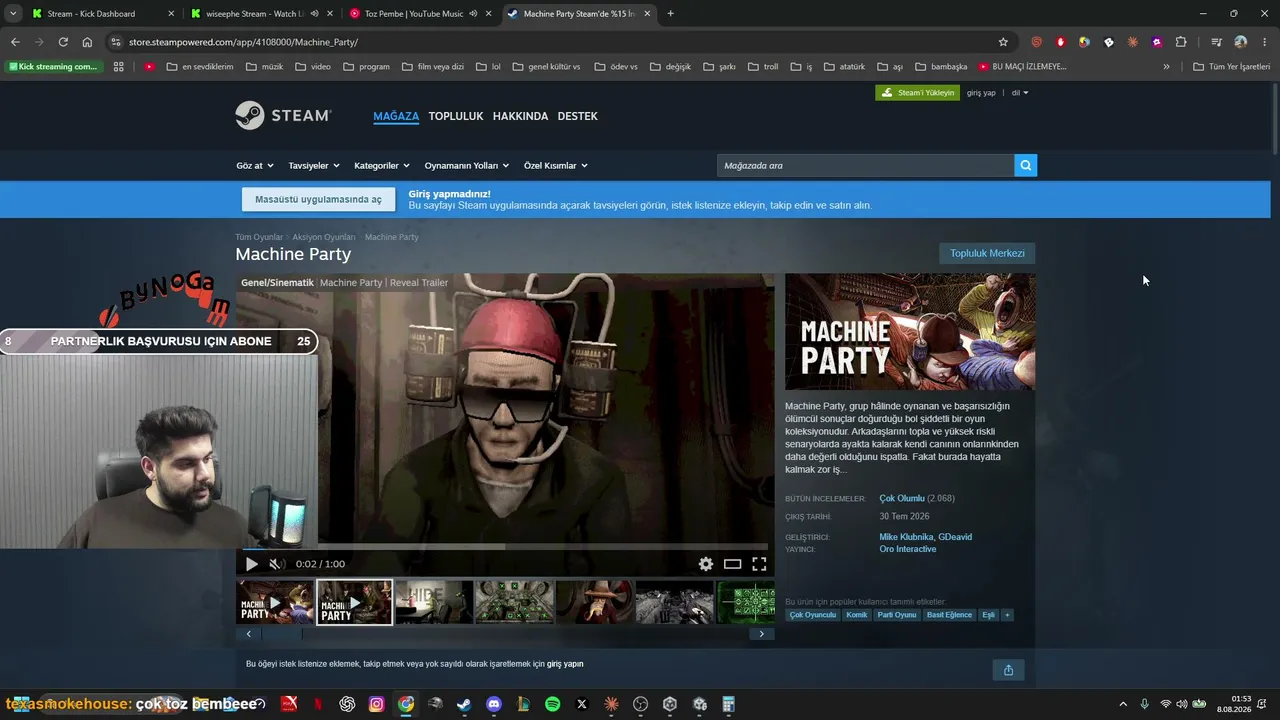Open the Steam app in the taskbar
Image resolution: width=1280 pixels, height=720 pixels.
pyautogui.click(x=464, y=704)
